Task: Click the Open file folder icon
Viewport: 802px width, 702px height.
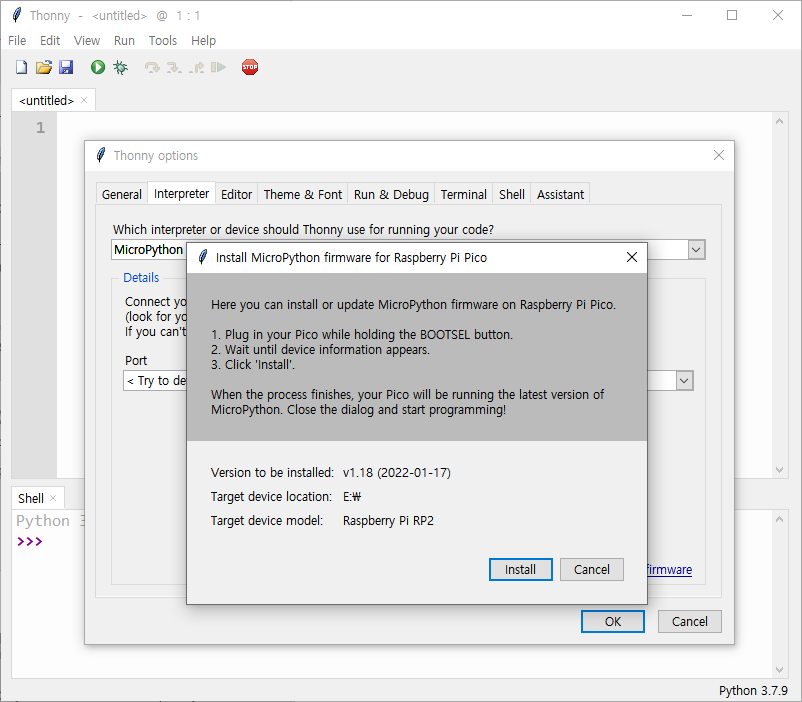Action: (x=44, y=67)
